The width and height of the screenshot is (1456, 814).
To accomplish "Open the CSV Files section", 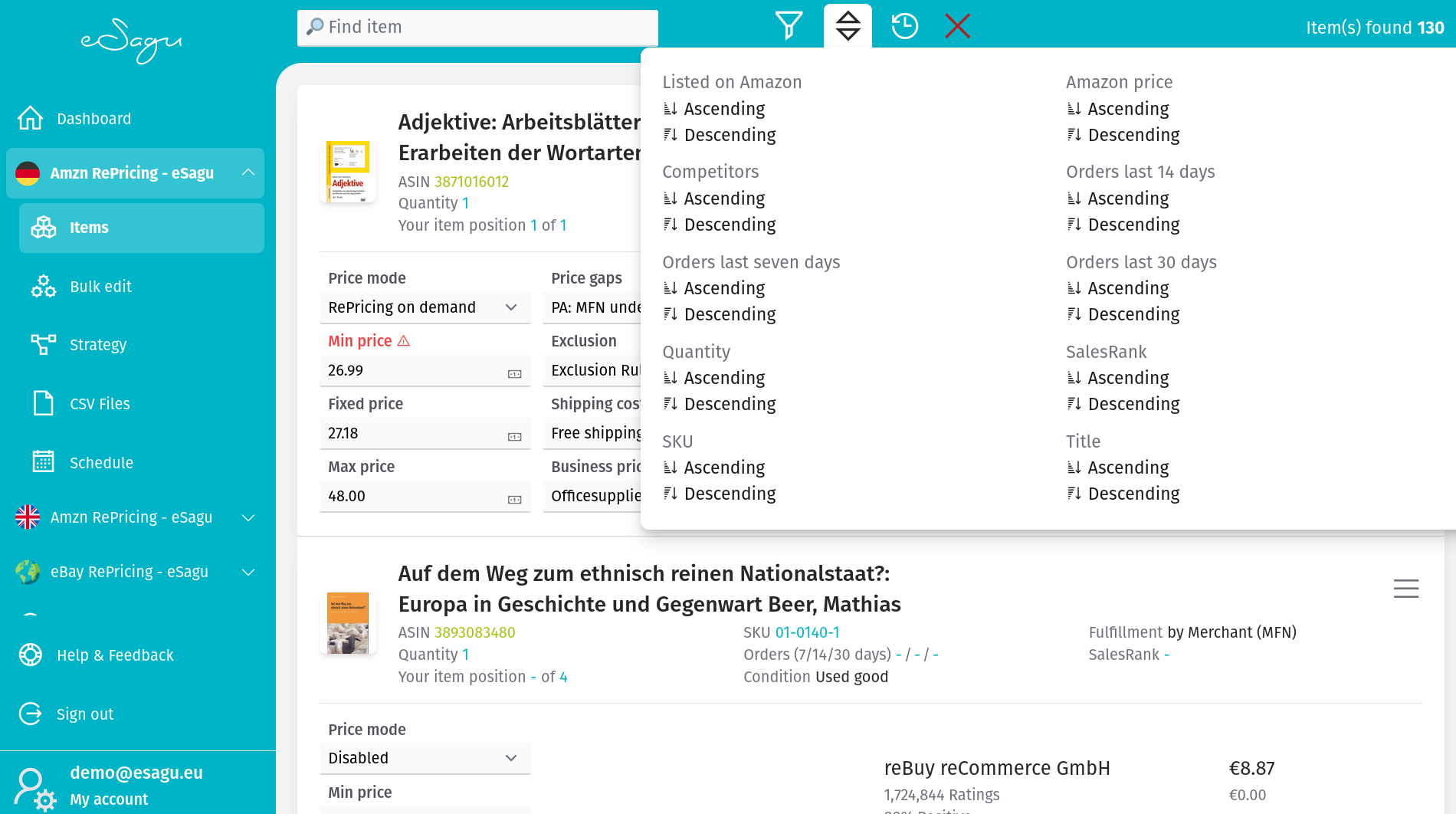I will [100, 404].
